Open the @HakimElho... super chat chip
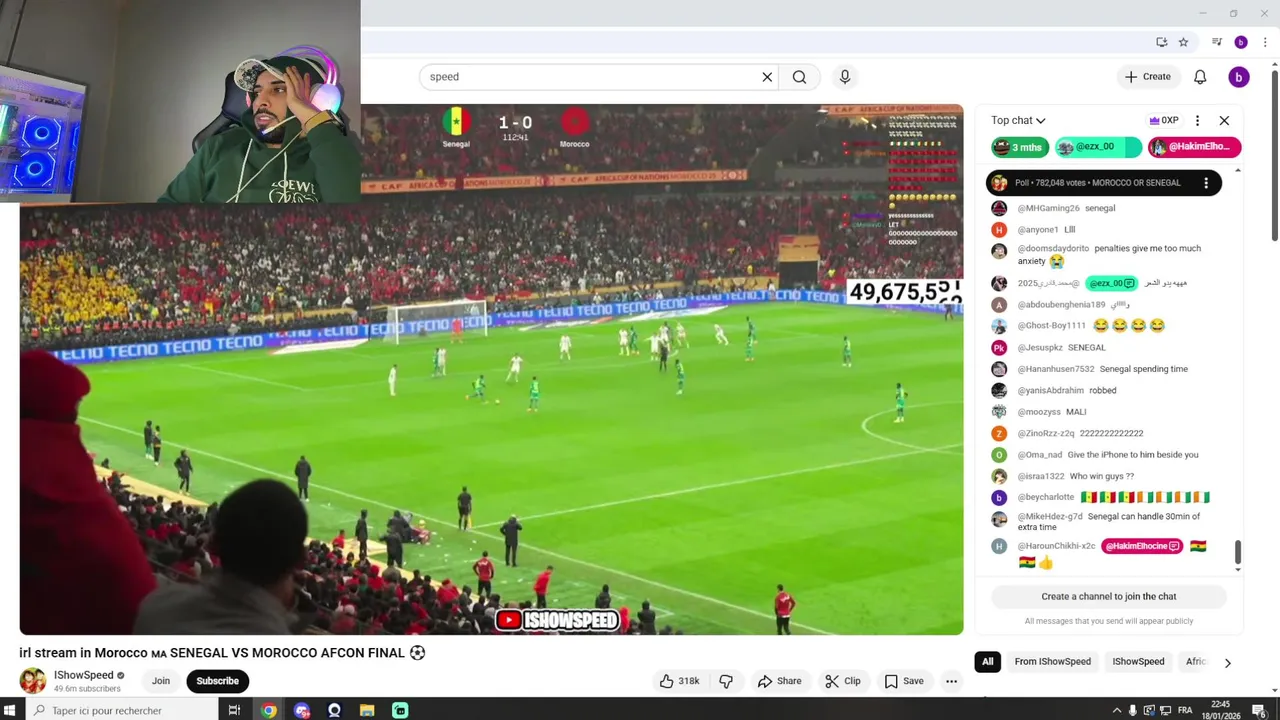Screen dimensions: 1280x720 pos(1195,147)
